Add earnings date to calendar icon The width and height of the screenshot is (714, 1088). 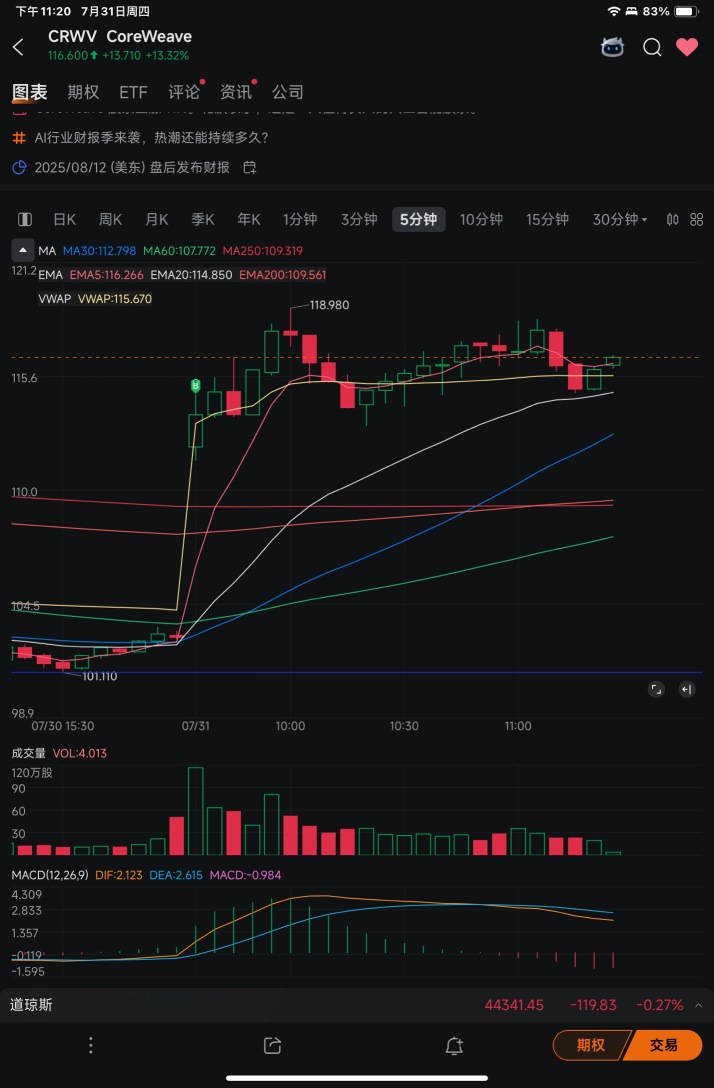(x=250, y=167)
